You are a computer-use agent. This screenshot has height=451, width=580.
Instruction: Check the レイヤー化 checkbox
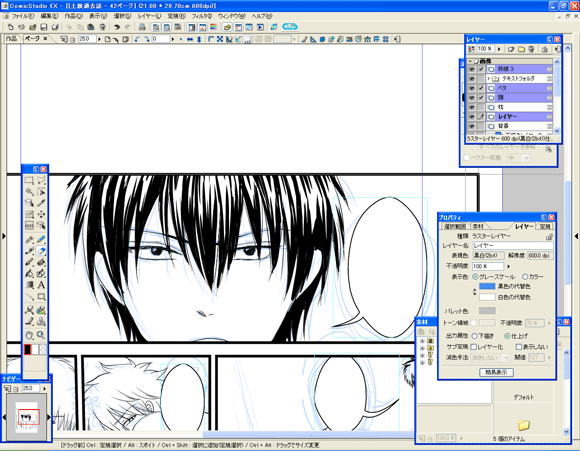coord(473,347)
